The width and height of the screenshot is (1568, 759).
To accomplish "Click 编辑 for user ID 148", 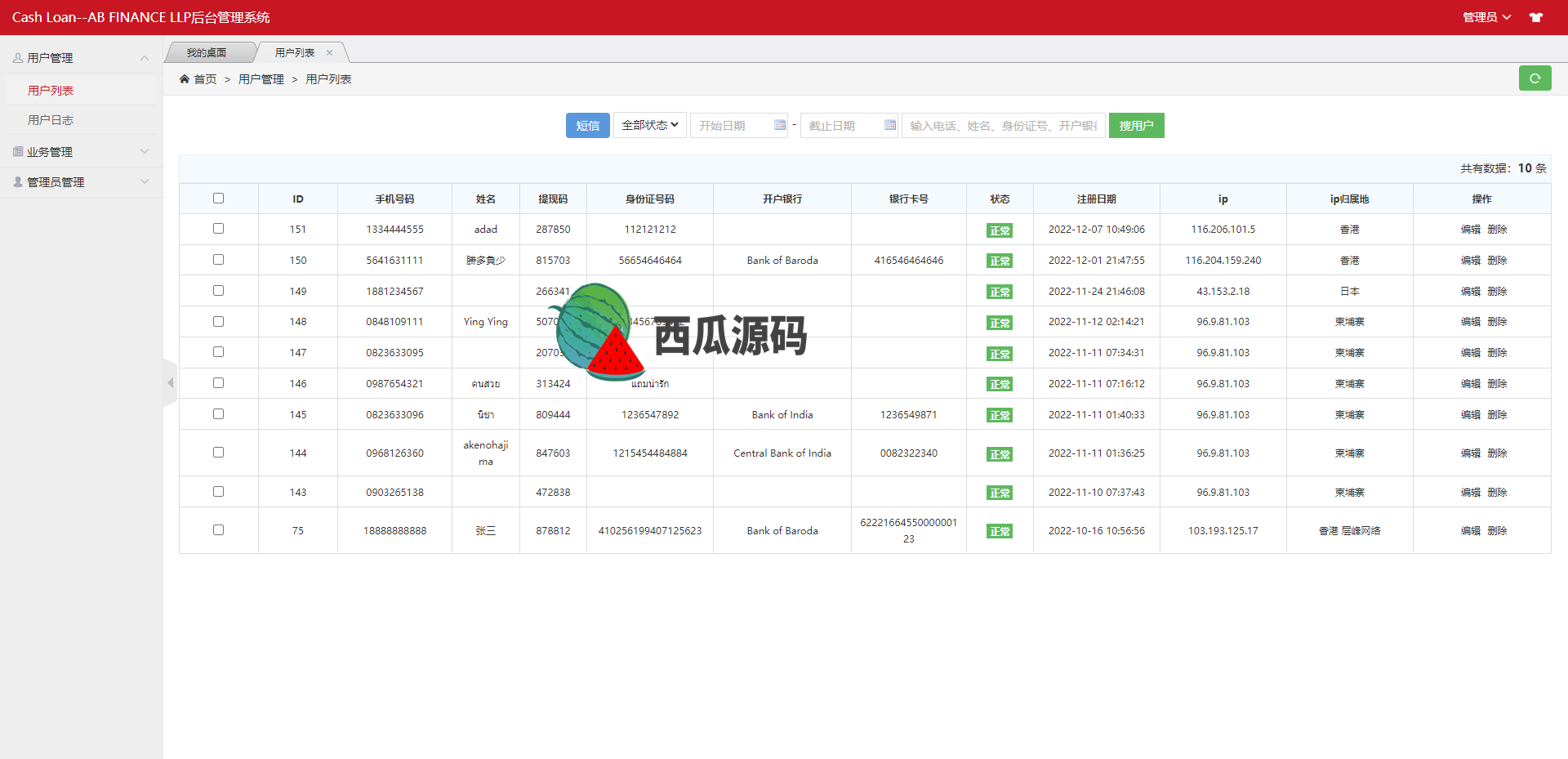I will coord(1471,322).
